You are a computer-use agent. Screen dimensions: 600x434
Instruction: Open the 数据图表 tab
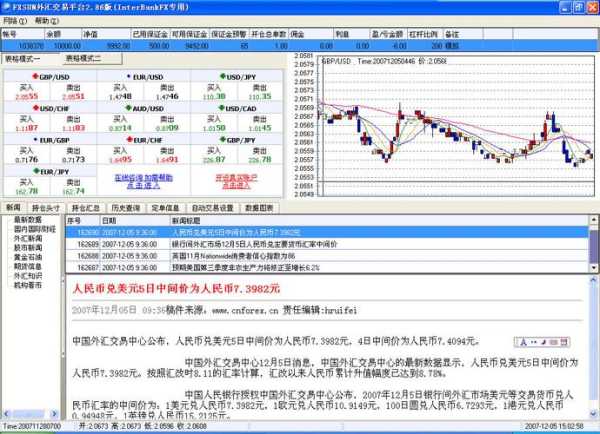click(259, 208)
